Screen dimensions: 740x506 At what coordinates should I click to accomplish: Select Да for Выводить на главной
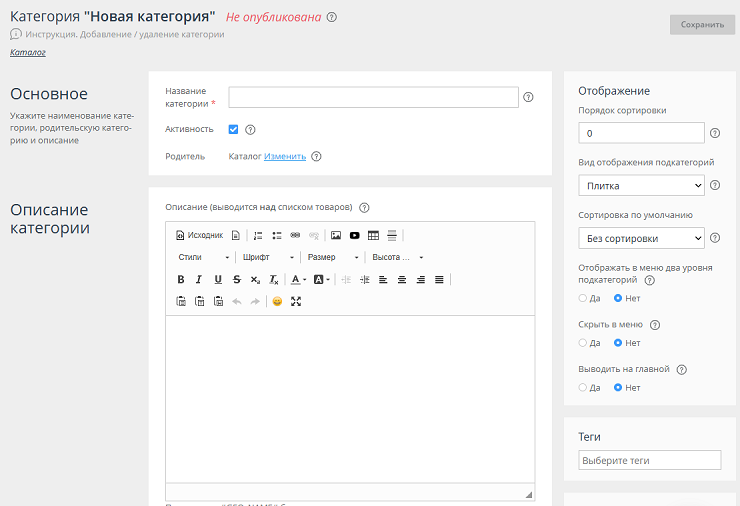tap(583, 387)
